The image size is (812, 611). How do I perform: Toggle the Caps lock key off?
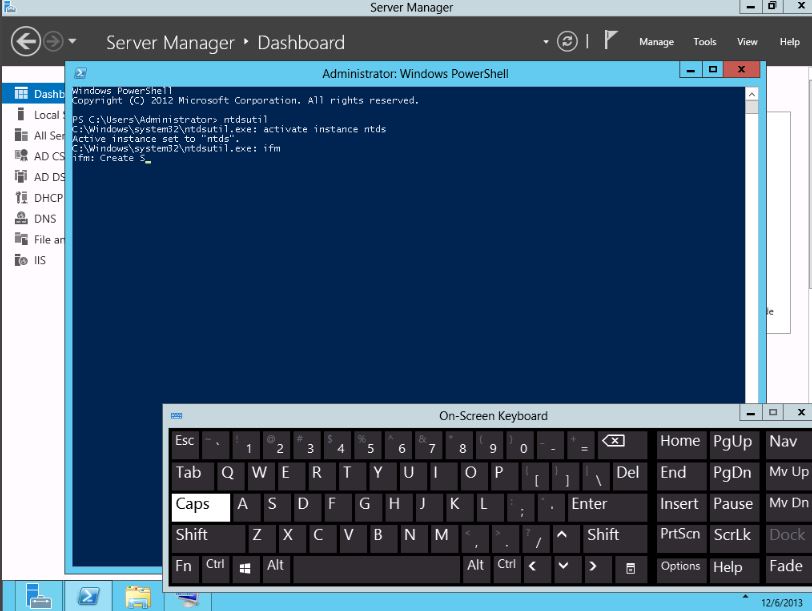click(x=200, y=505)
